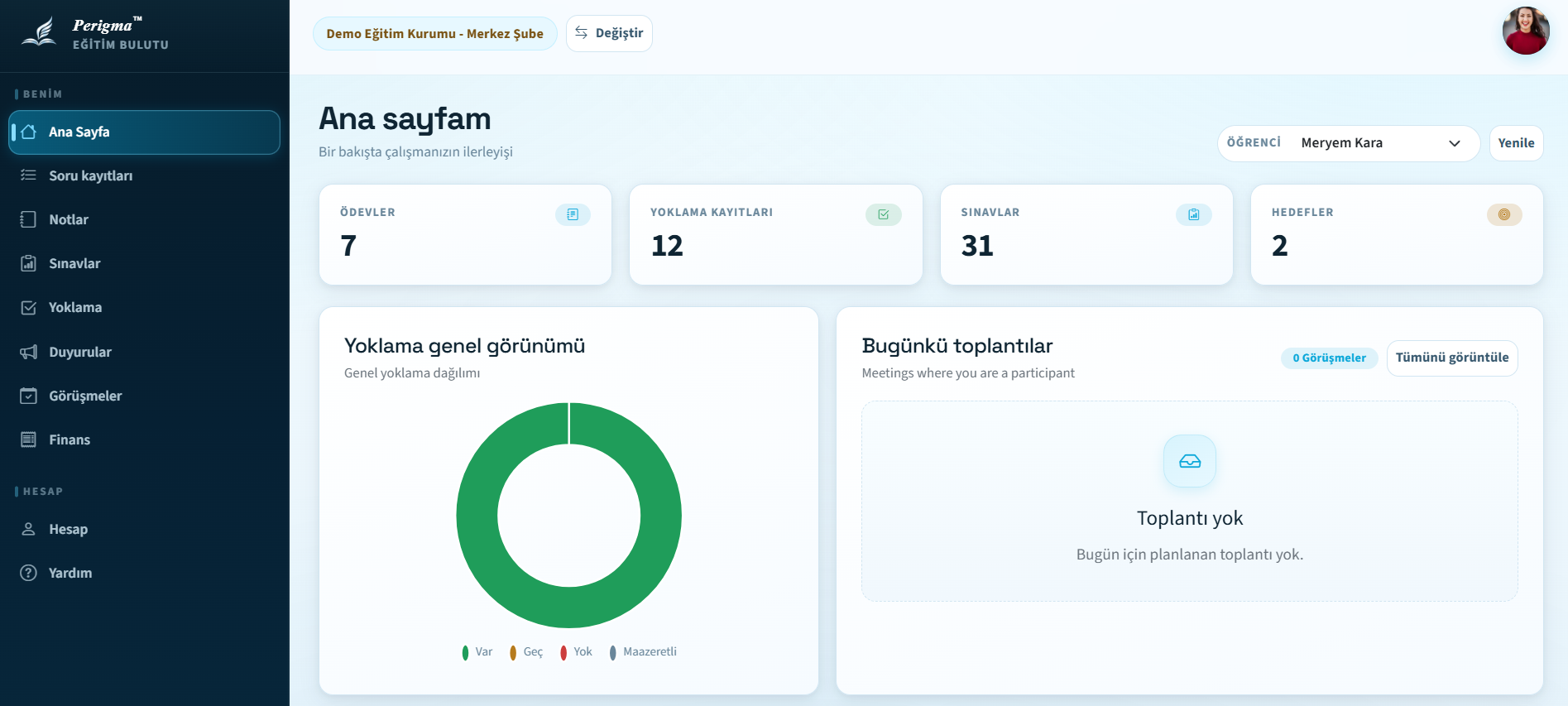Open the Değiştir branch switcher
1568x706 pixels.
pyautogui.click(x=609, y=33)
